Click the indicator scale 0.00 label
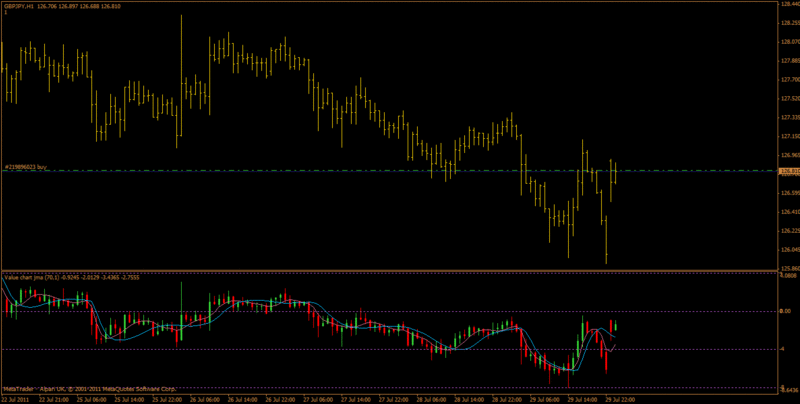800x404 pixels. coord(786,311)
